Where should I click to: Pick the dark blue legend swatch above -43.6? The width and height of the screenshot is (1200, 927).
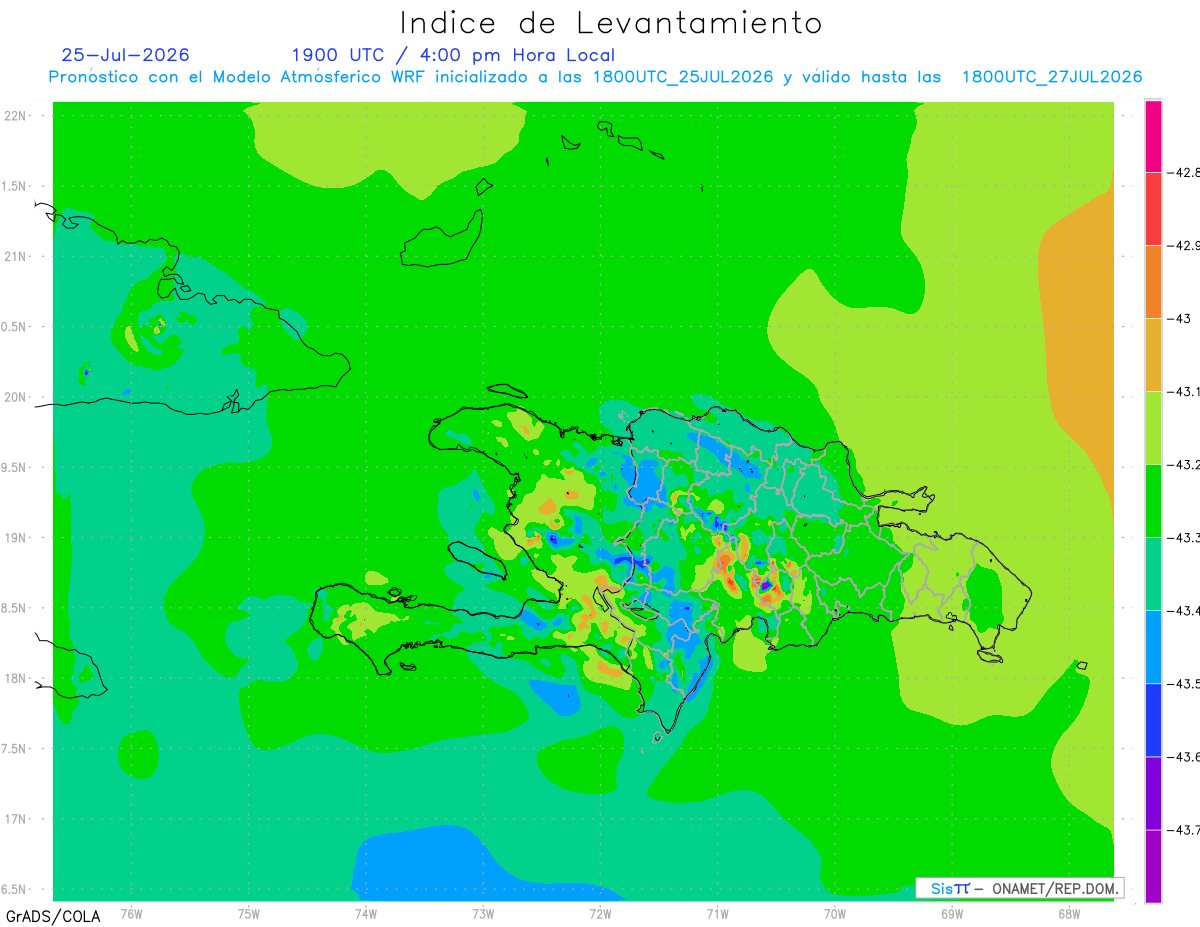1153,720
